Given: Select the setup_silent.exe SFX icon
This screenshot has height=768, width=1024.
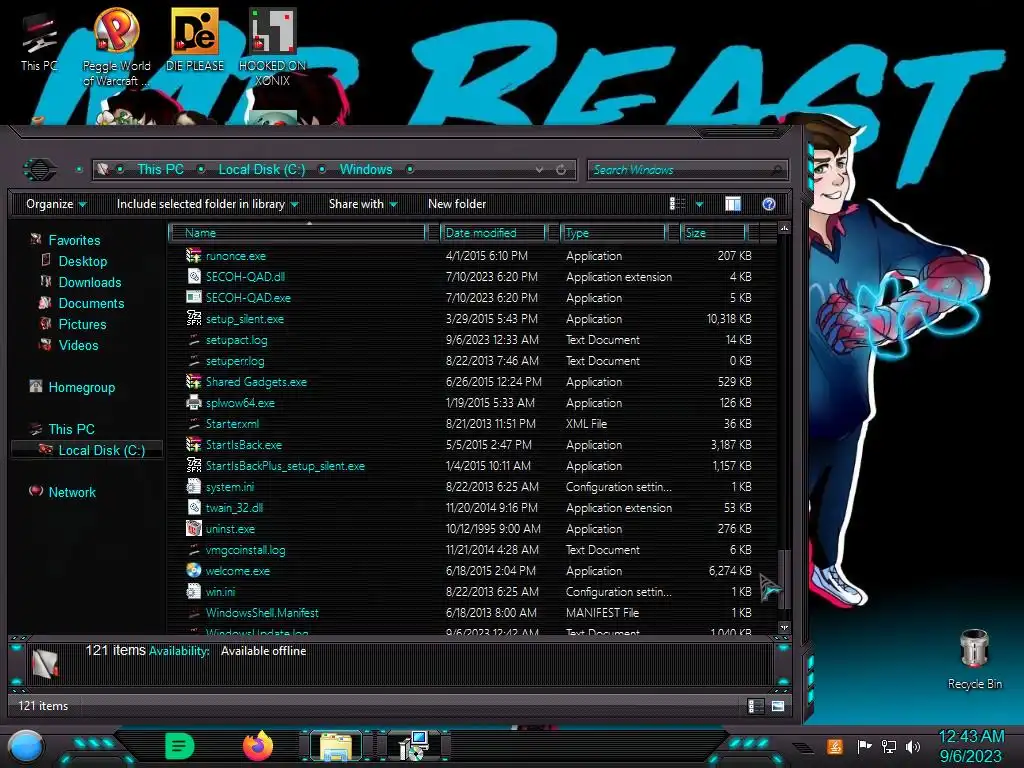Looking at the screenshot, I should [x=193, y=318].
